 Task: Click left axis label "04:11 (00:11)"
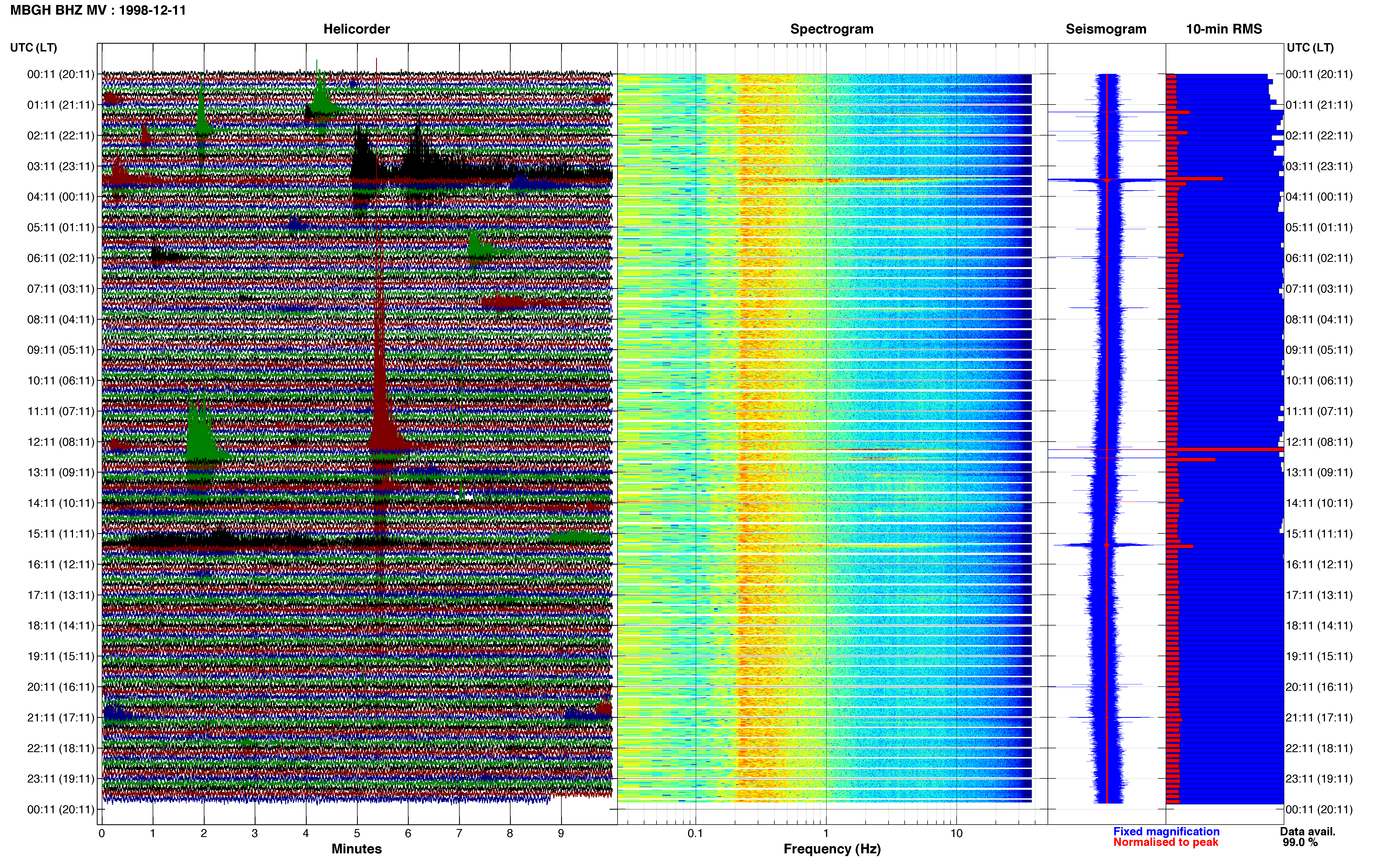click(x=60, y=197)
